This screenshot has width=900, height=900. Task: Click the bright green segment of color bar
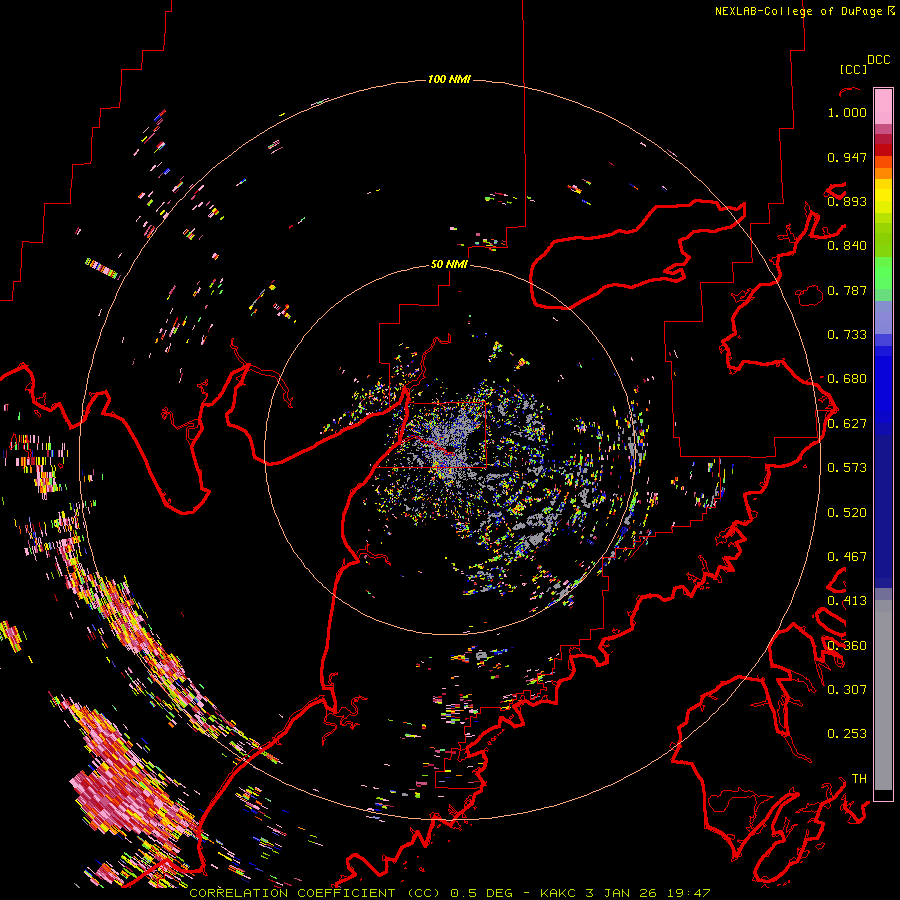(883, 273)
